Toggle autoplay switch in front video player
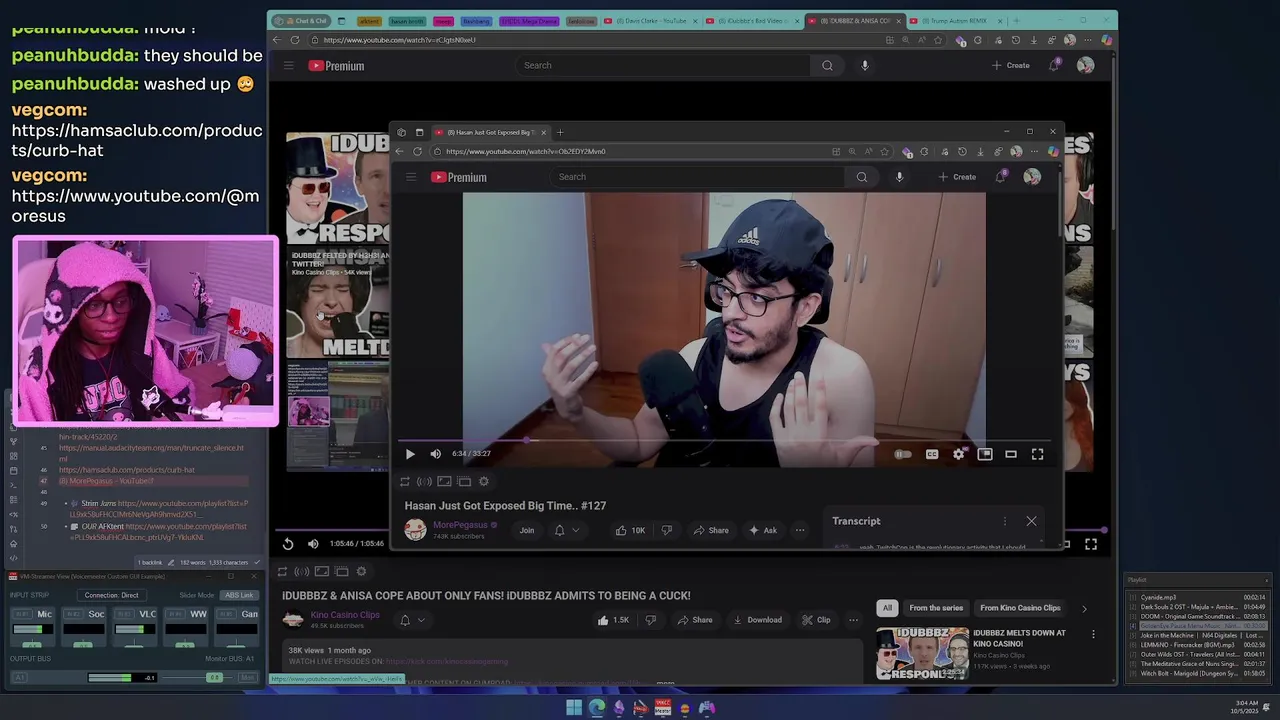1280x720 pixels. point(903,454)
